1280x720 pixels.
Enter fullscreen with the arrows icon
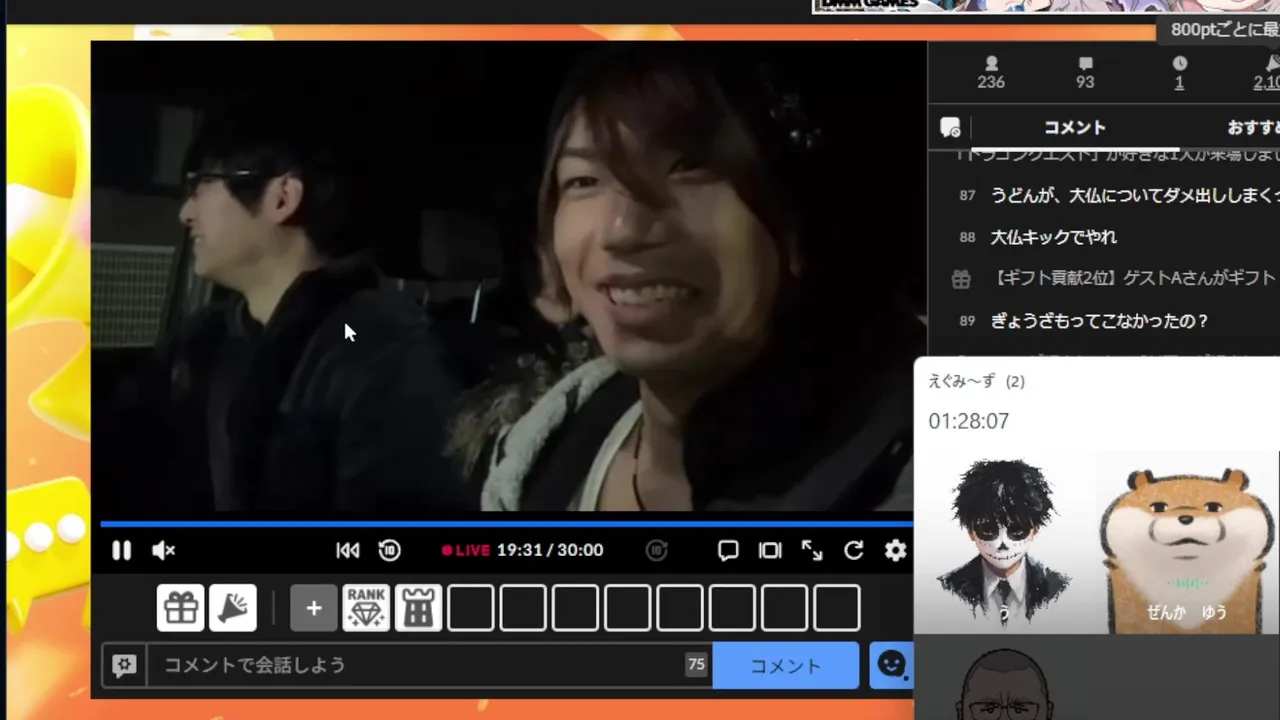[x=812, y=550]
